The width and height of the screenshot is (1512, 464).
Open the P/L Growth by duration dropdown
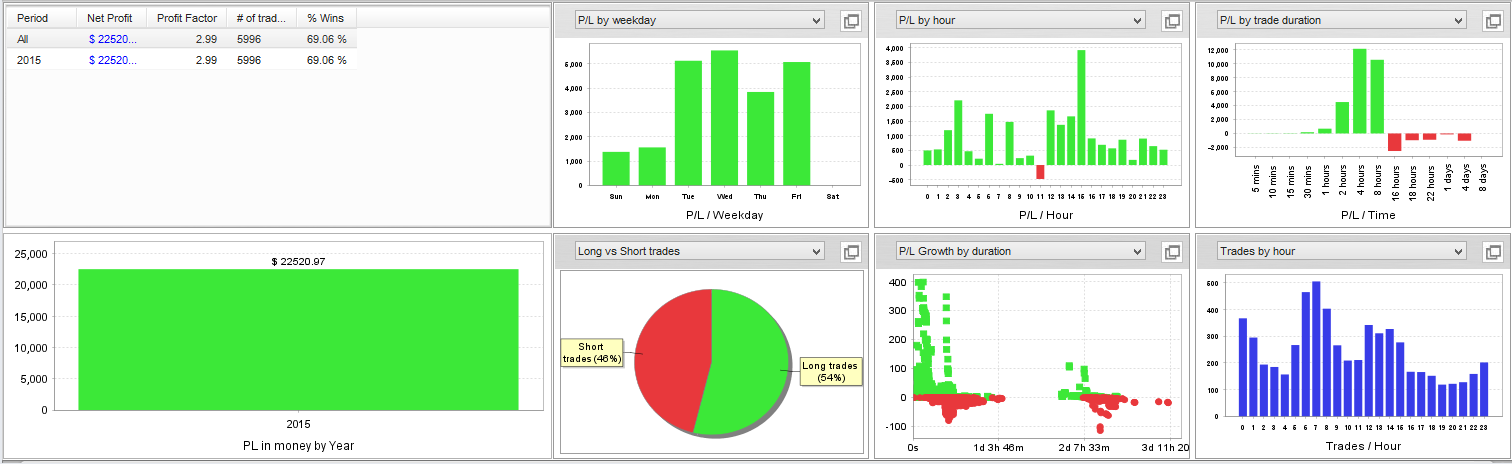click(x=1020, y=251)
